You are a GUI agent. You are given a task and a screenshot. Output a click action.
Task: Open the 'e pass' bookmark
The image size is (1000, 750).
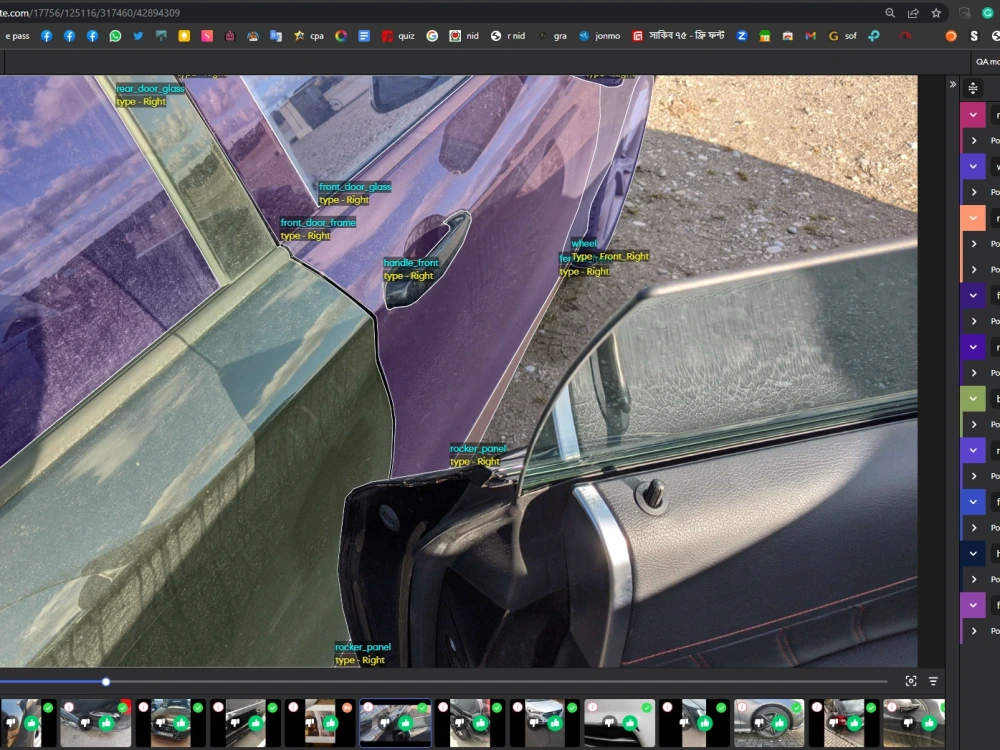pos(17,36)
